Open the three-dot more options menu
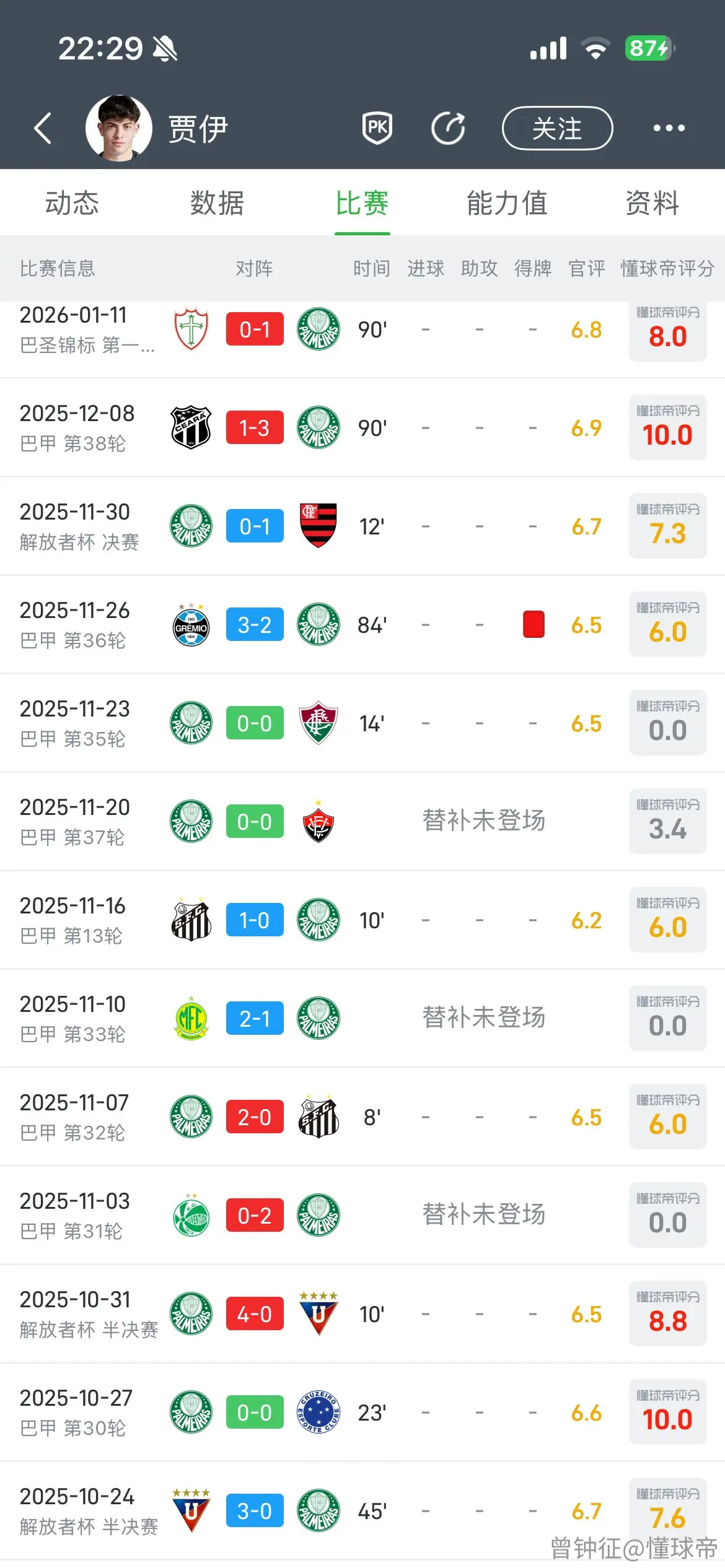725x1568 pixels. [x=669, y=128]
